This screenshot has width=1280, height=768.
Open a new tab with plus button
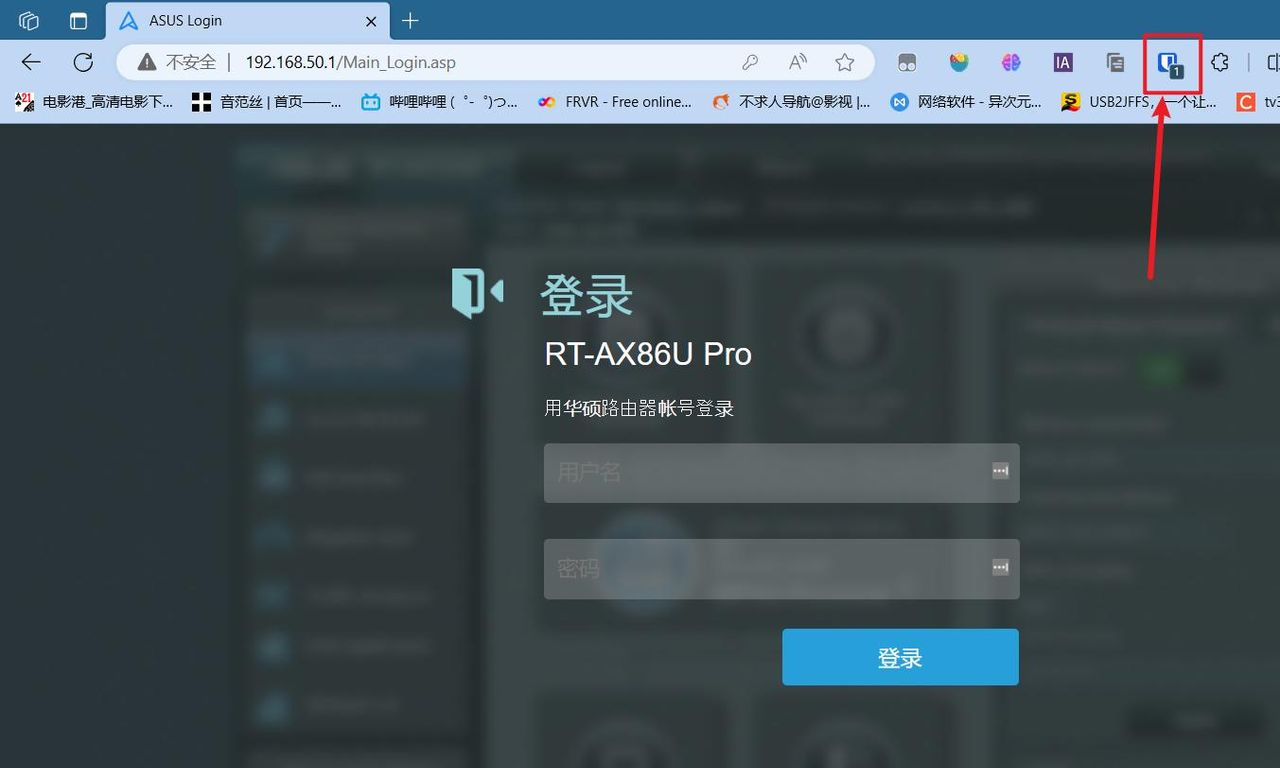410,20
